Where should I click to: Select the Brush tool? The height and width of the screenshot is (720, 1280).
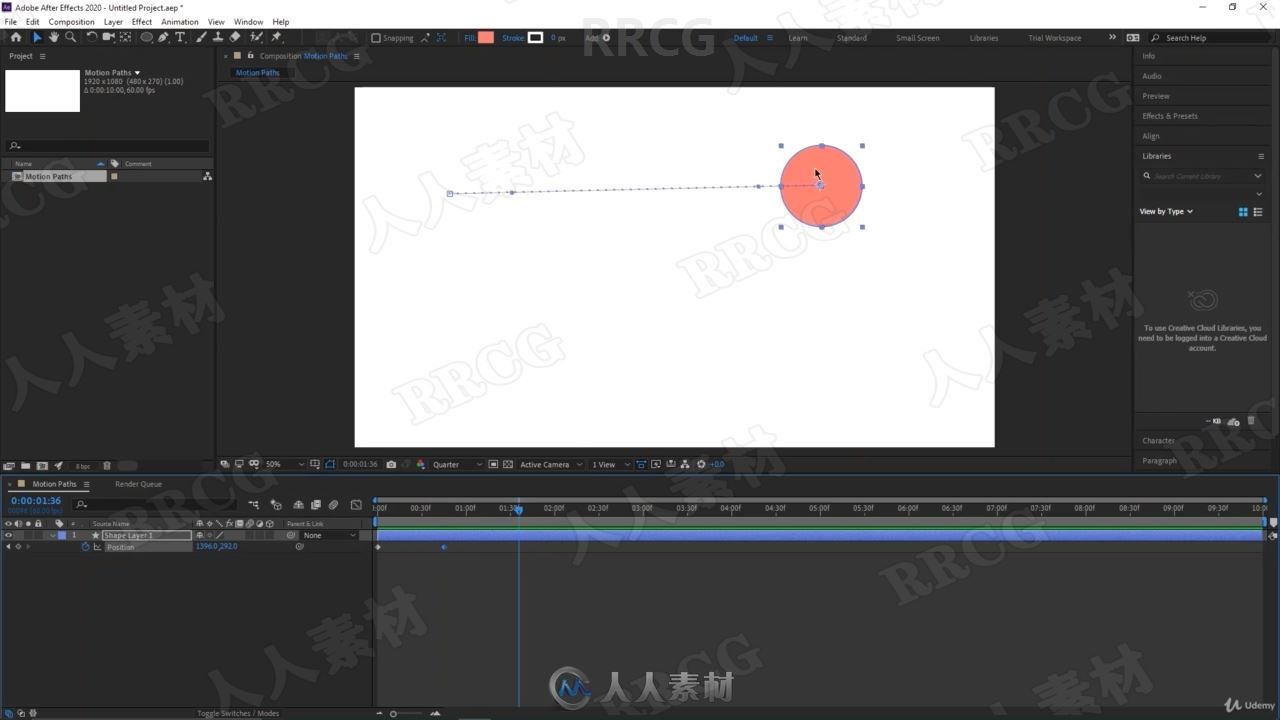point(201,37)
